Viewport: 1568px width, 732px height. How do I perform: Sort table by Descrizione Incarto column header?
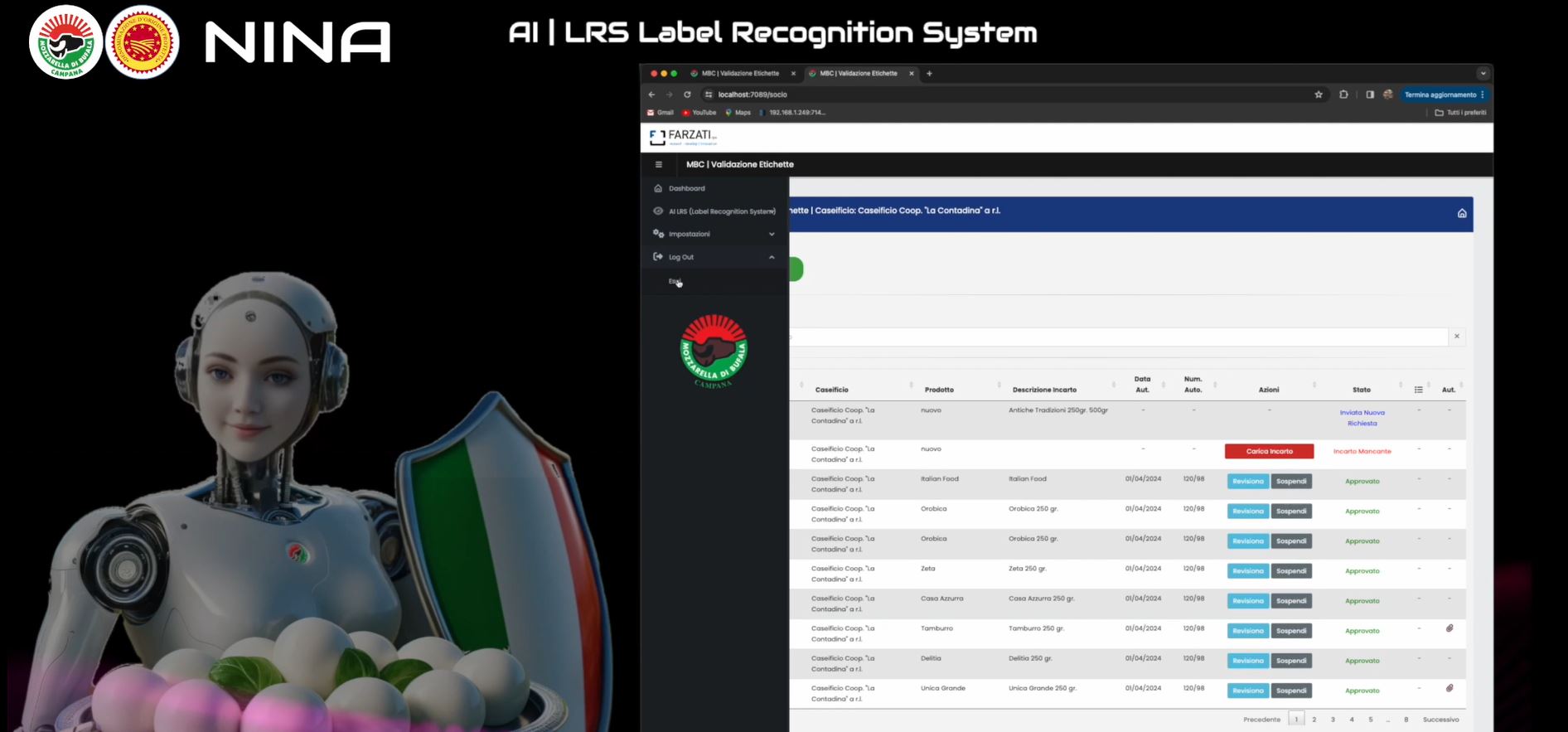[1044, 390]
